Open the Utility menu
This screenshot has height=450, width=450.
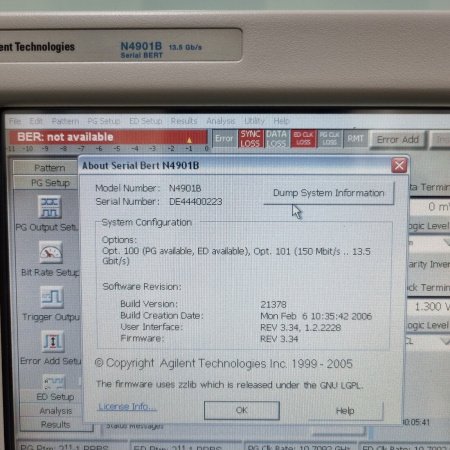click(x=254, y=121)
